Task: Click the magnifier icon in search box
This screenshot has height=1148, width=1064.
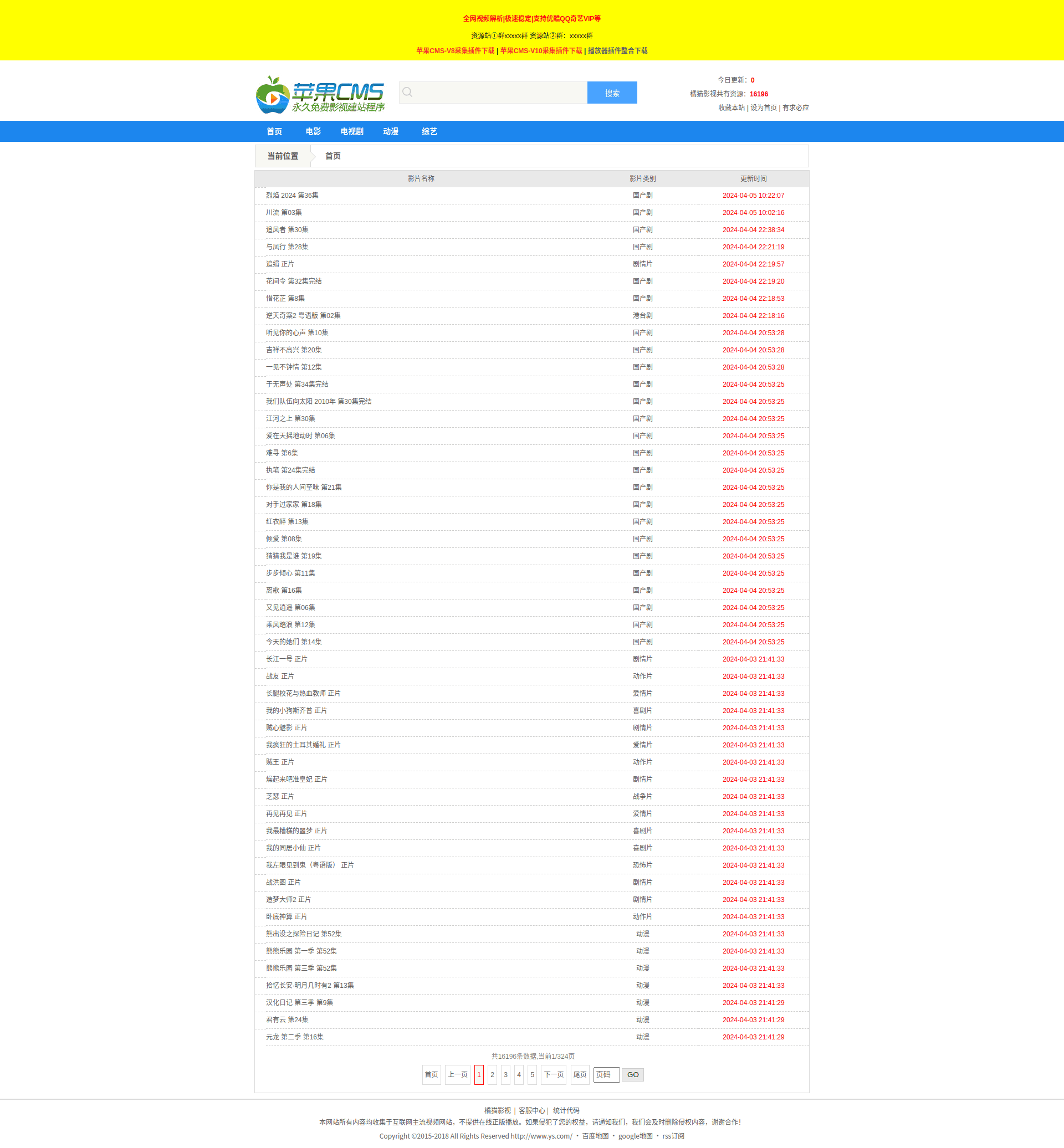Action: click(407, 92)
